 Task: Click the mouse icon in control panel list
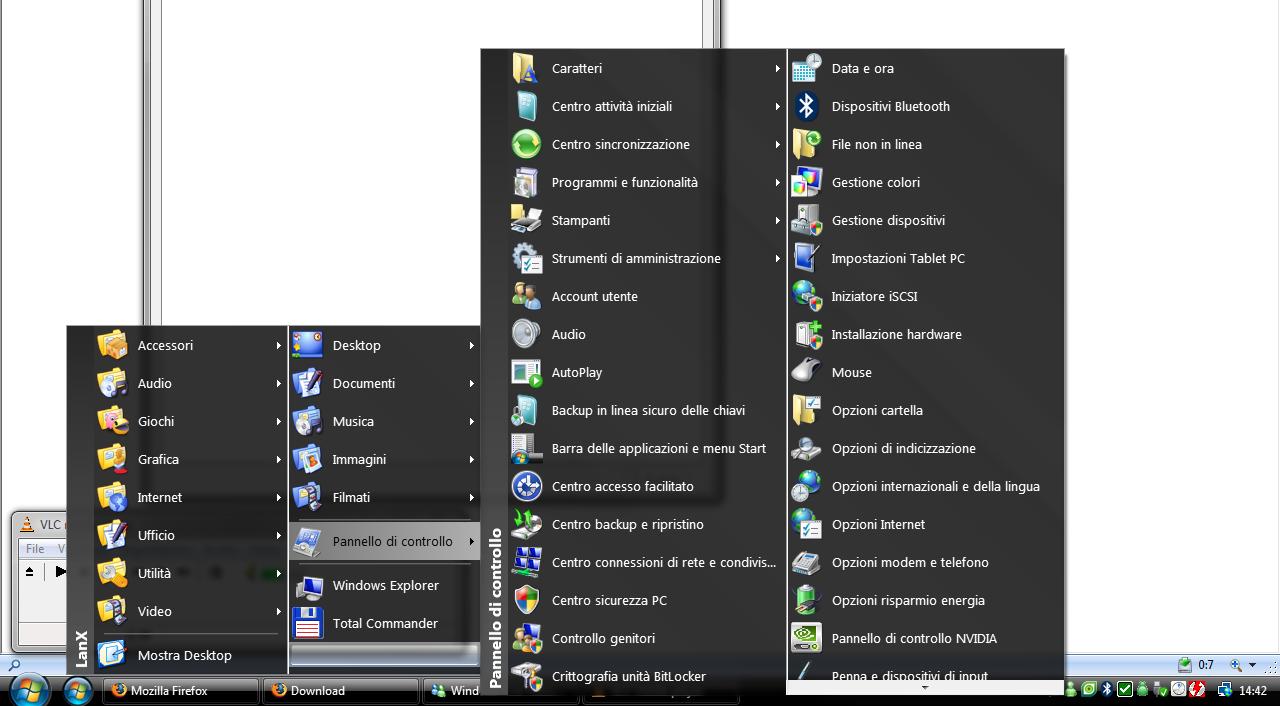tap(806, 372)
